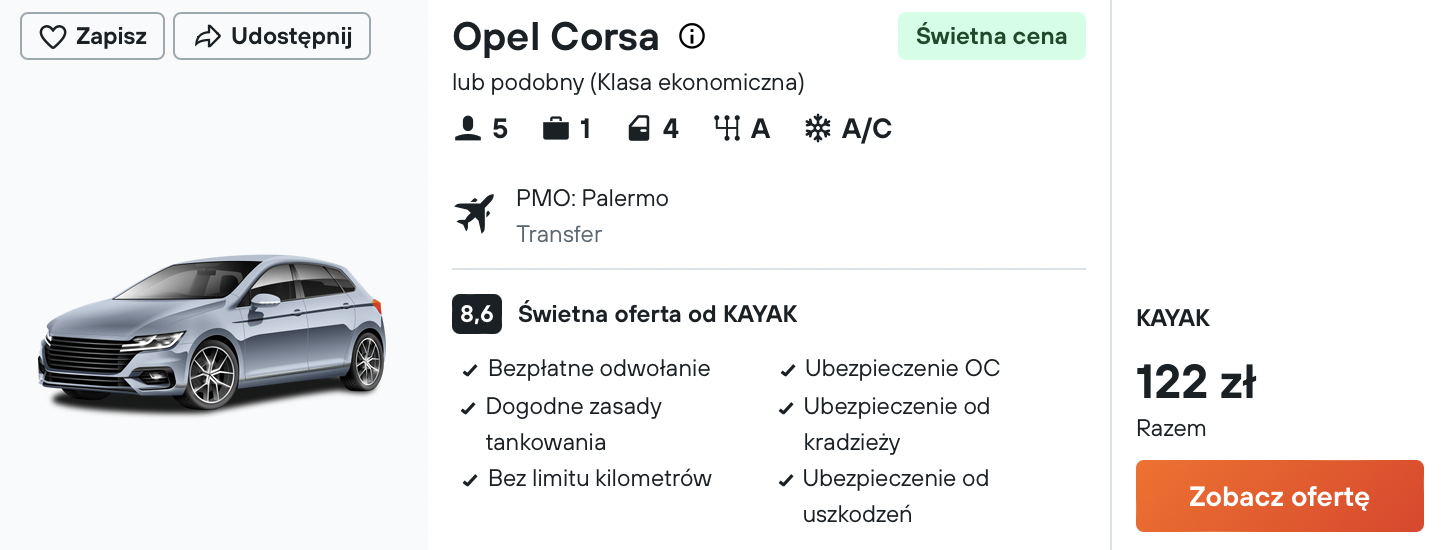Click the heart icon on Zapisz
Viewport: 1446px width, 550px height.
[52, 37]
